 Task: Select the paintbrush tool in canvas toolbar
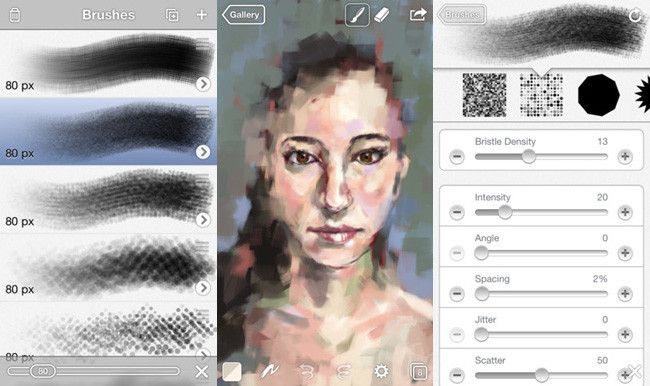357,15
